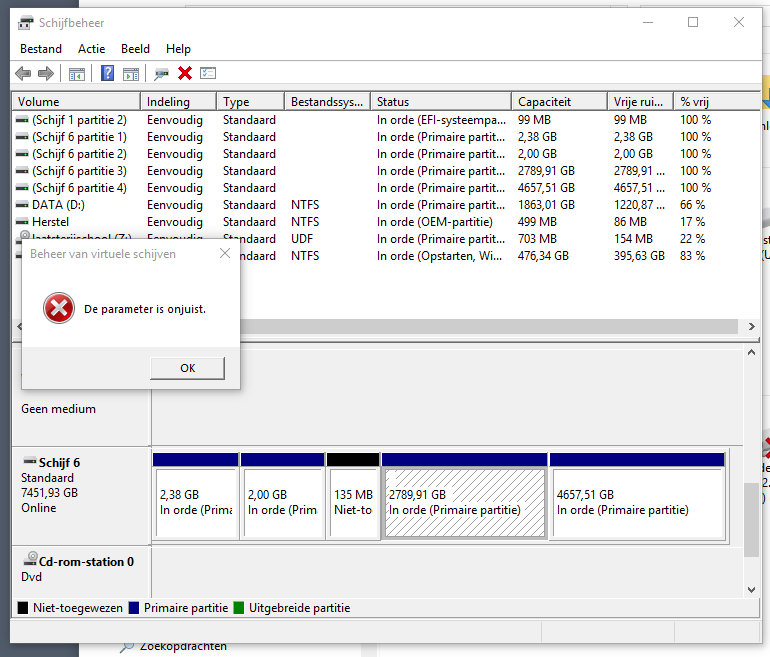Select the 135 MB unallocated block

[x=353, y=502]
